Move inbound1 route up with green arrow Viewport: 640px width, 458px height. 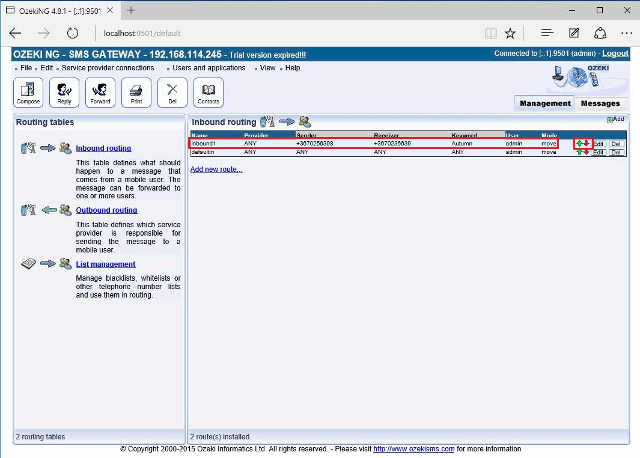pyautogui.click(x=579, y=143)
